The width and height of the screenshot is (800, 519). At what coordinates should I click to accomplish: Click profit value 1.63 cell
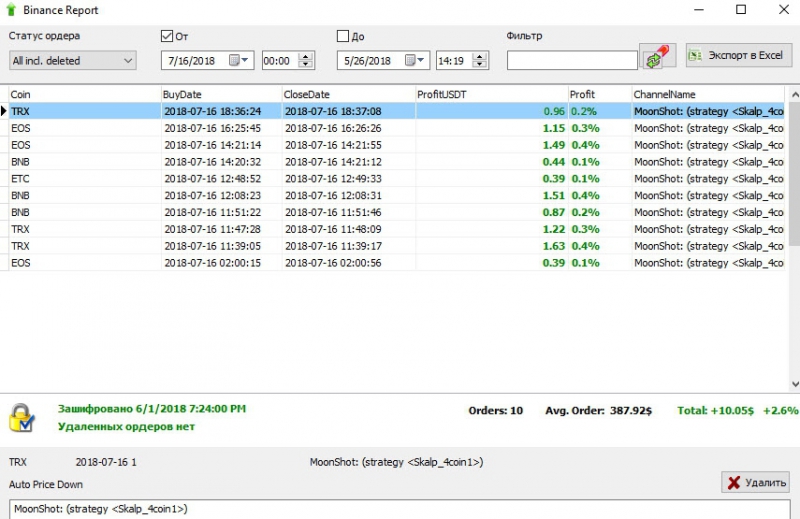click(x=492, y=246)
